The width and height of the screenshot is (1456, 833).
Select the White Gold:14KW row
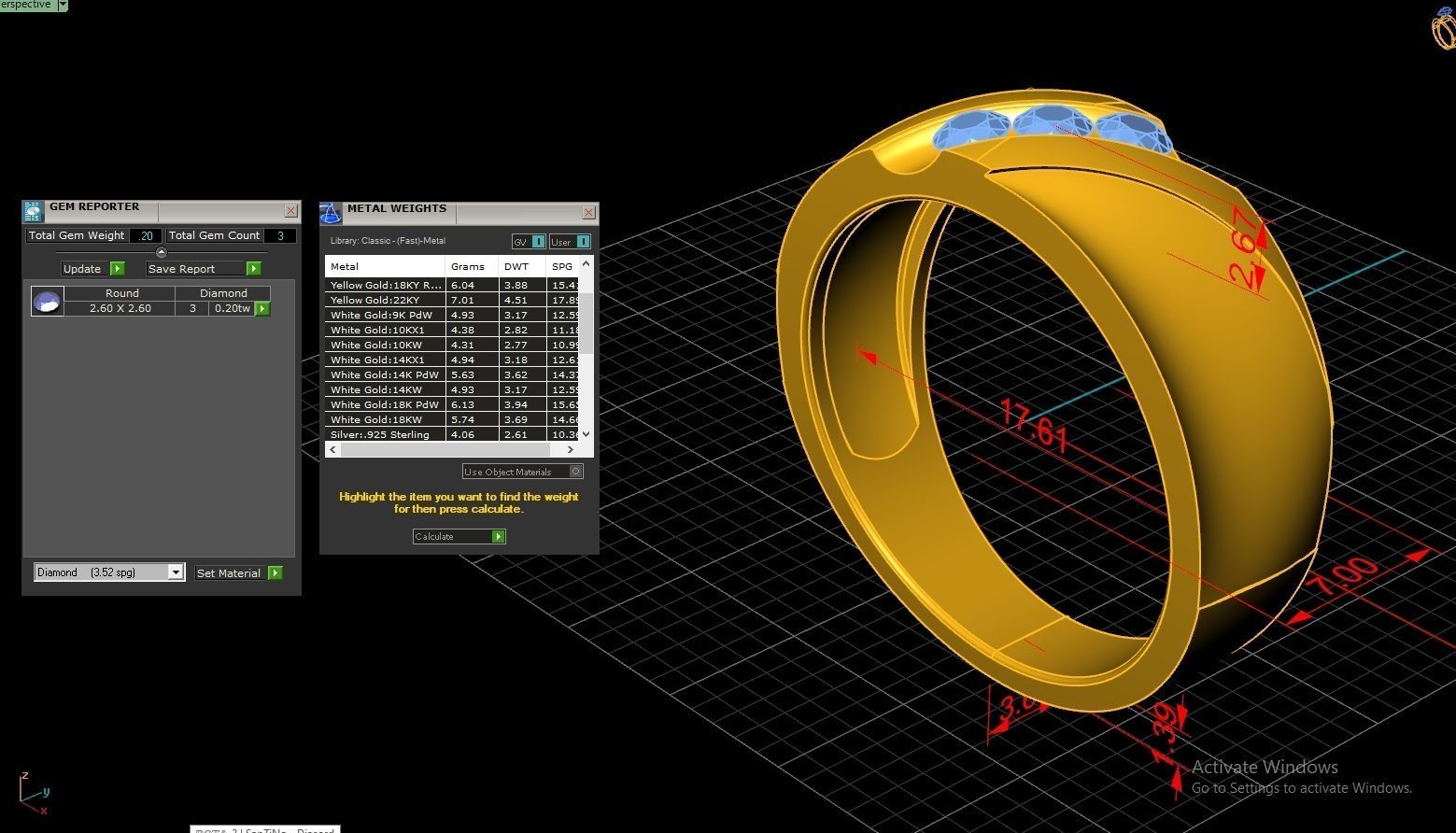[x=453, y=389]
